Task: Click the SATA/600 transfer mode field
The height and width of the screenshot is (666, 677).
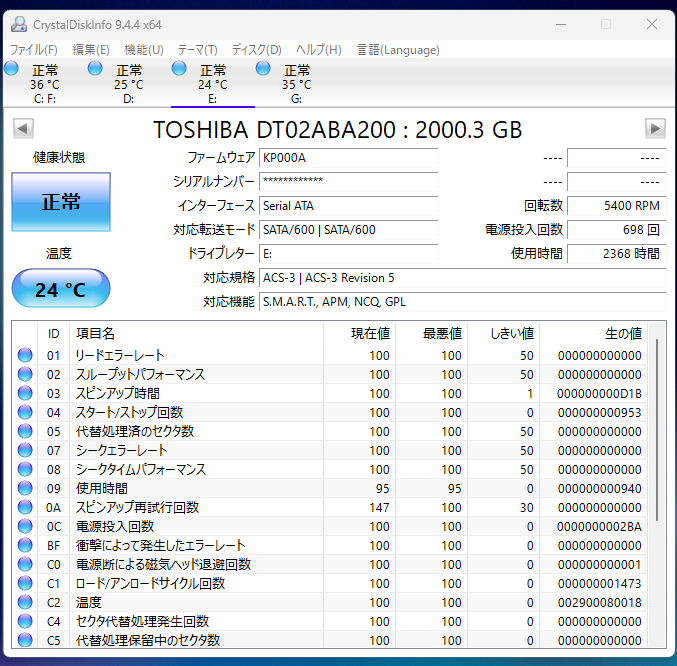Action: point(348,230)
